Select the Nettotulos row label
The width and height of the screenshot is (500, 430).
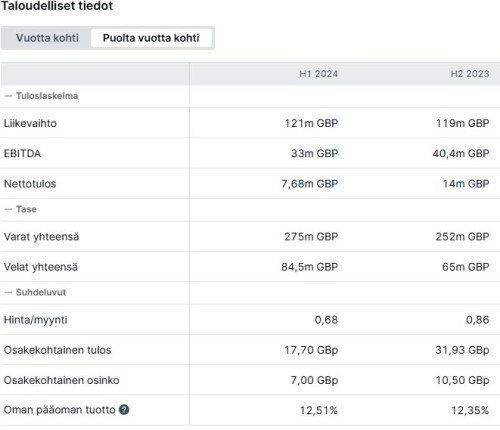pyautogui.click(x=30, y=184)
